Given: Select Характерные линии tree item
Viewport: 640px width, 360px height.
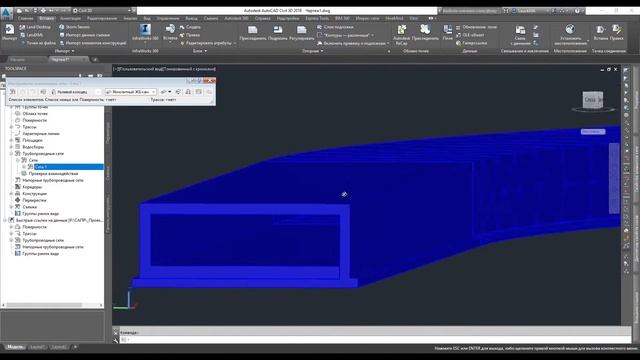Looking at the screenshot, I should (x=41, y=133).
